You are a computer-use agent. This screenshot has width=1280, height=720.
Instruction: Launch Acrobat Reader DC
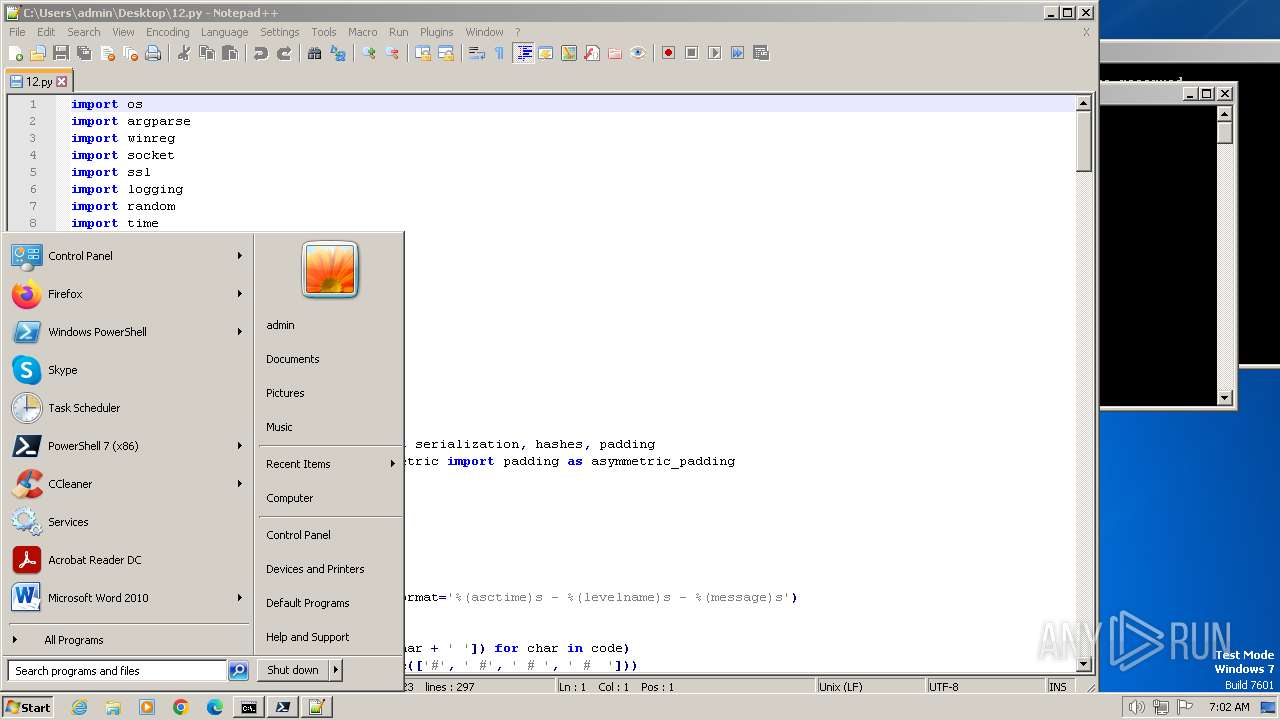(128, 560)
